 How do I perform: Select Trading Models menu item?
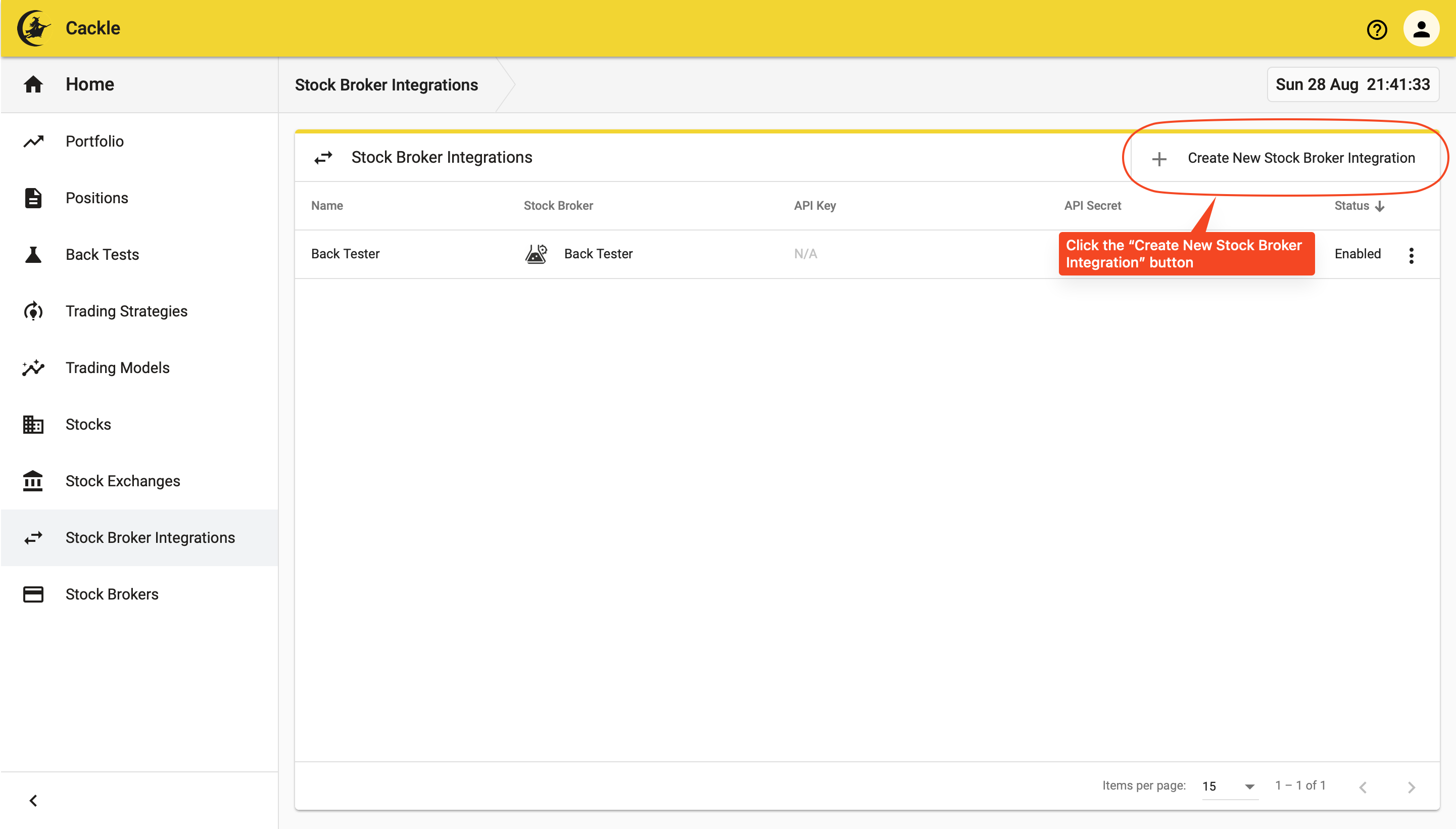(x=139, y=368)
